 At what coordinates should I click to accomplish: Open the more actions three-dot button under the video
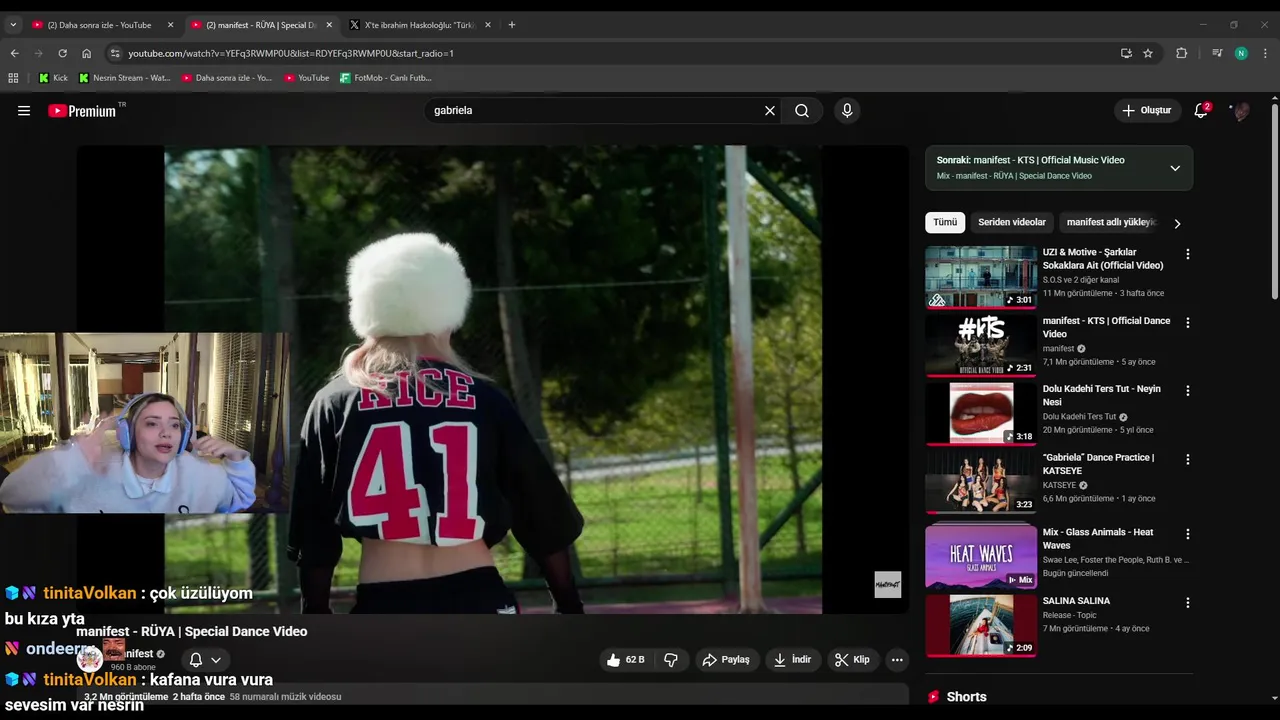(897, 660)
